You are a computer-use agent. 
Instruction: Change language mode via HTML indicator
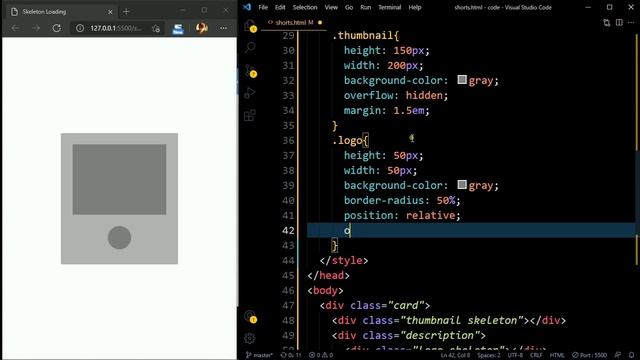tap(557, 355)
